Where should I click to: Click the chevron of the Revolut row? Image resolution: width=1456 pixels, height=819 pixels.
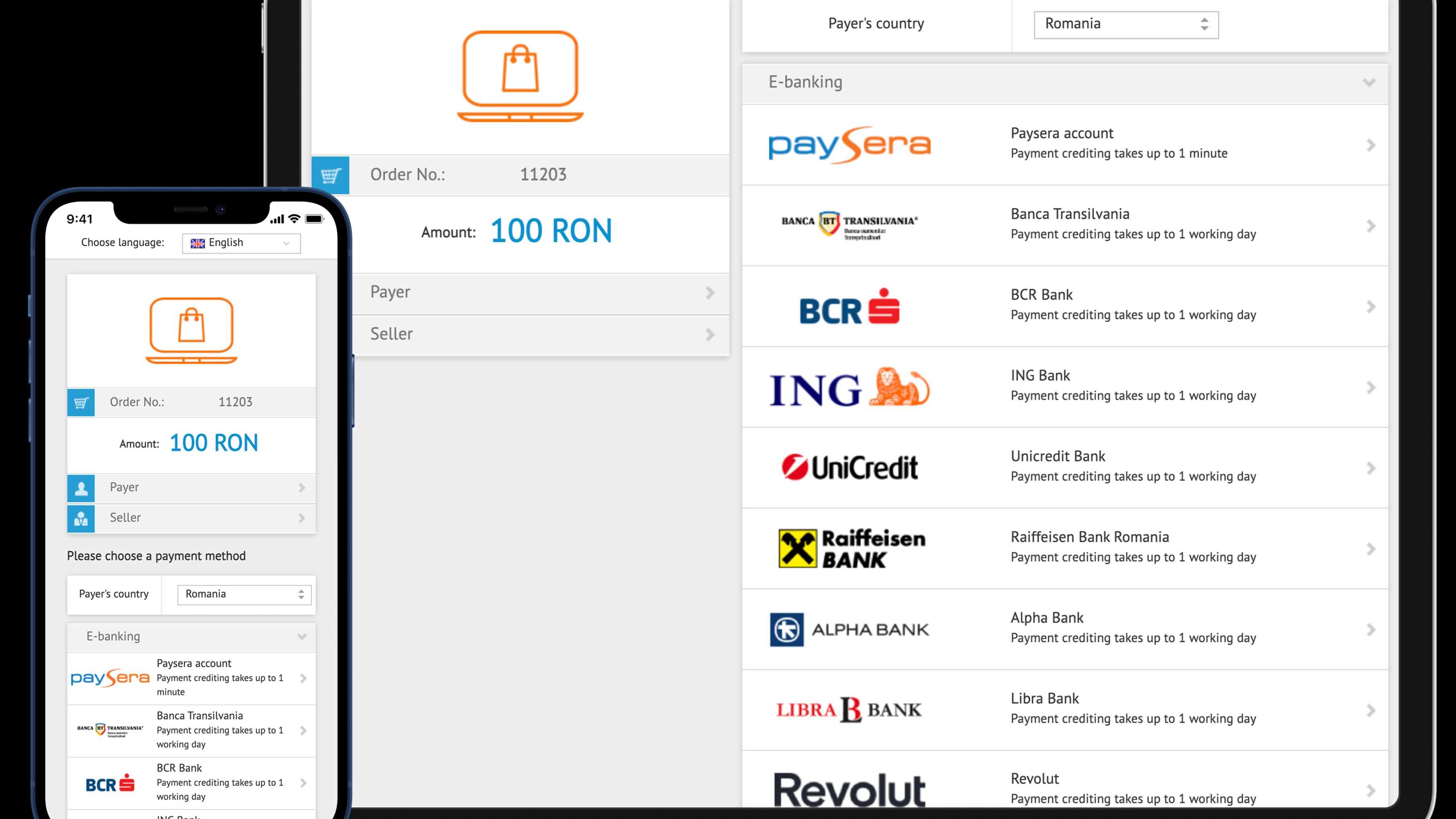point(1371,791)
